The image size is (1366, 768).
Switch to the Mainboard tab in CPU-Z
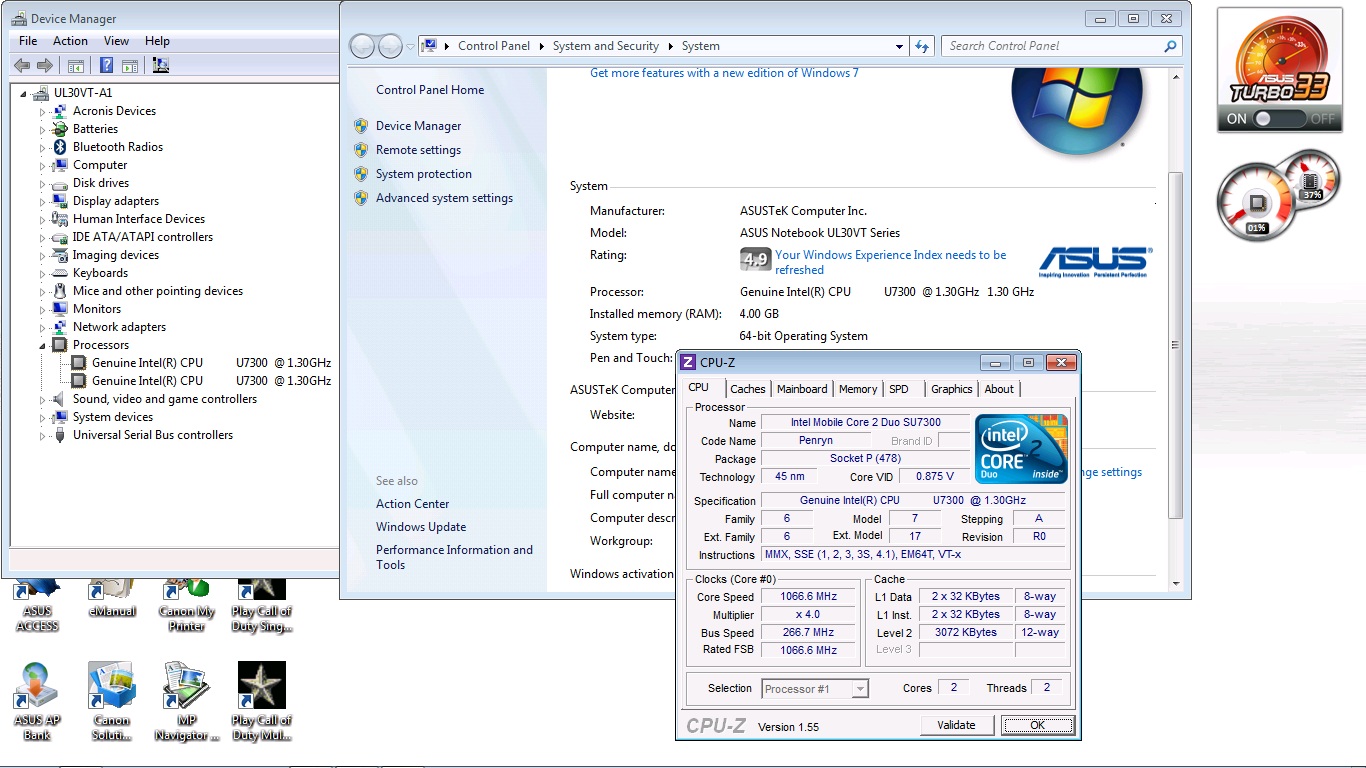click(x=802, y=389)
